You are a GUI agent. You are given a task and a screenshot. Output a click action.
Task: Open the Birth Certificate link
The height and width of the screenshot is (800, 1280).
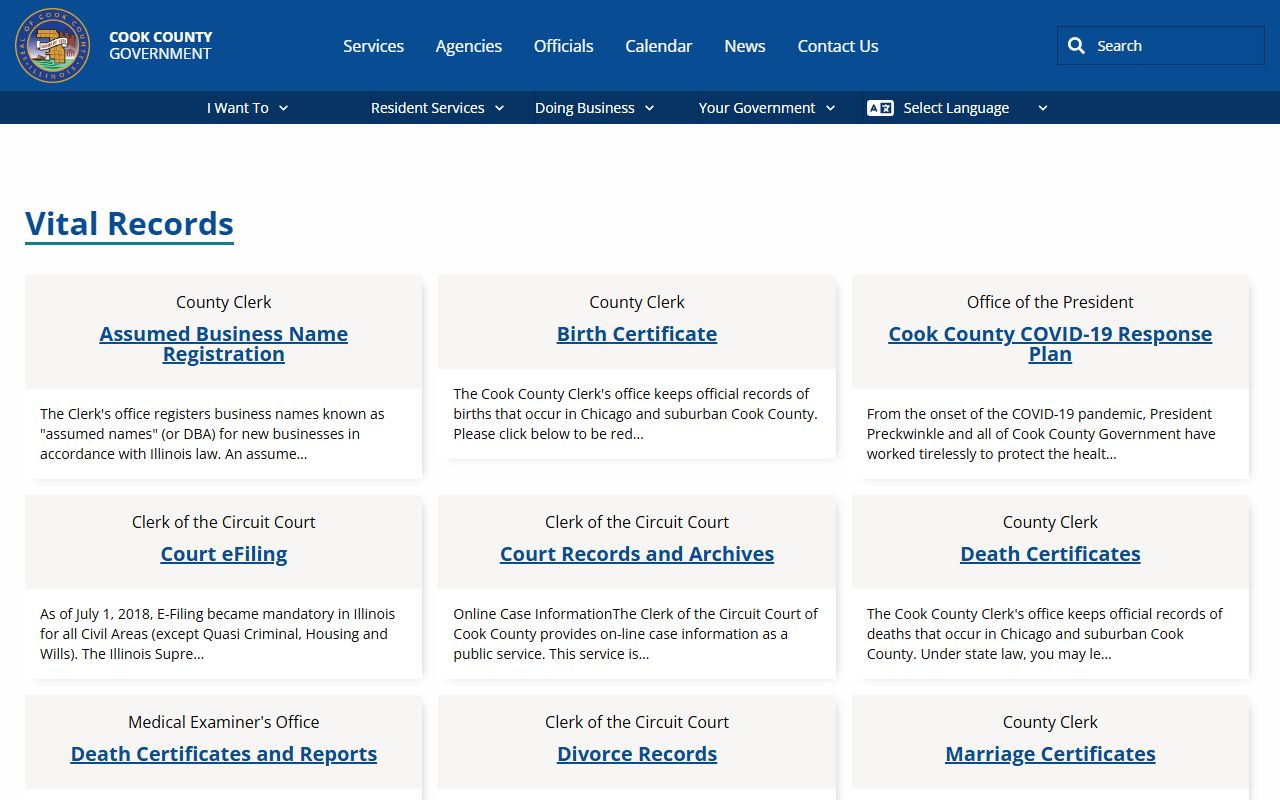tap(637, 334)
